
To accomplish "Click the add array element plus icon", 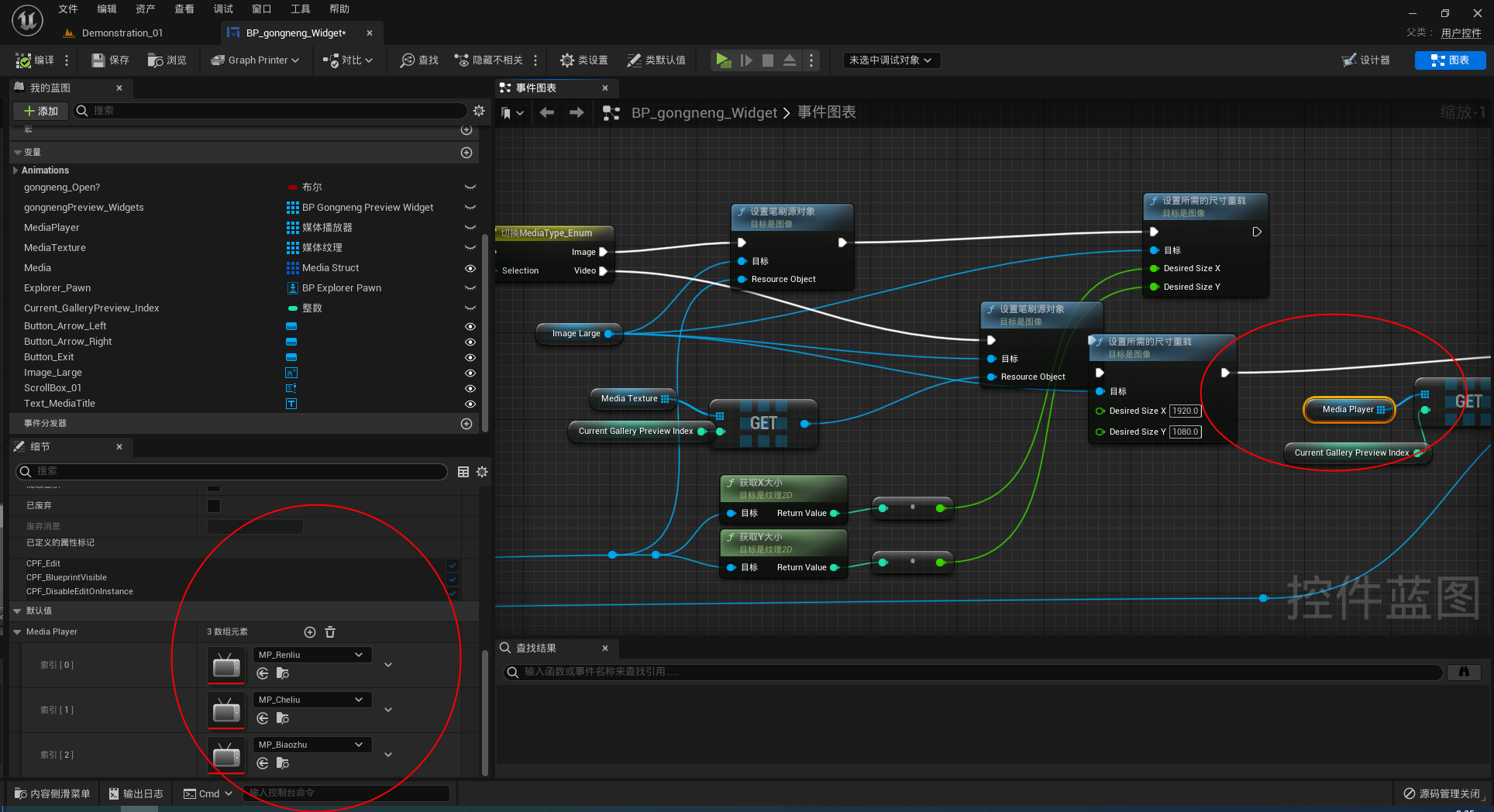I will (310, 632).
